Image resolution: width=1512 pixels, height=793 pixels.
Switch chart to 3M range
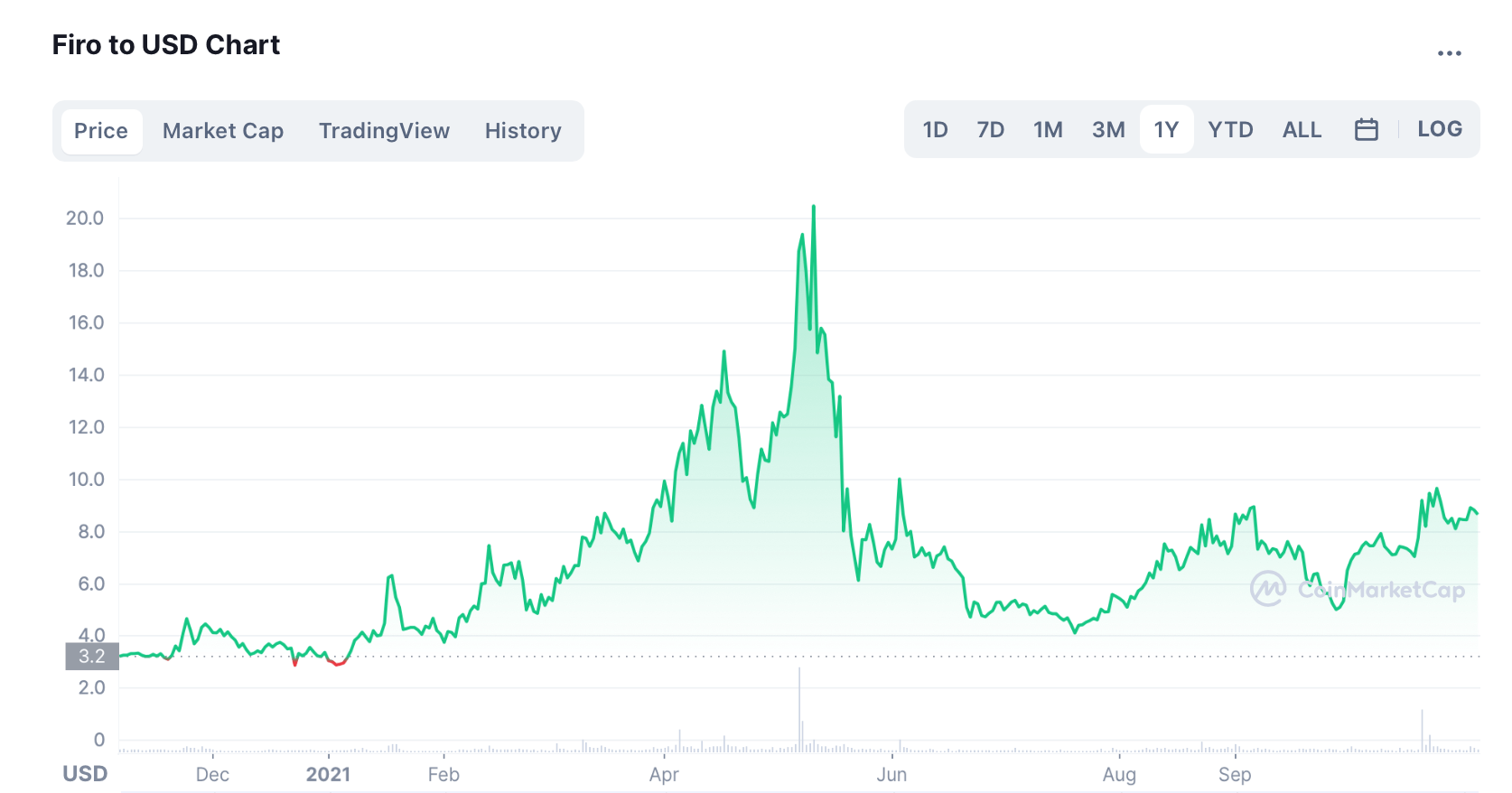(x=1108, y=130)
